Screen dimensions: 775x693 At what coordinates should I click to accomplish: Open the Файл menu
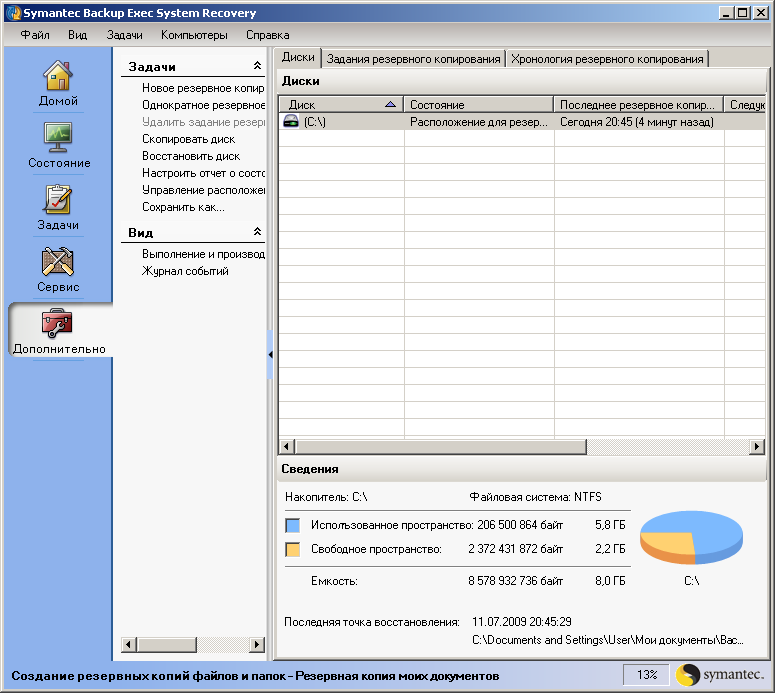(x=35, y=35)
